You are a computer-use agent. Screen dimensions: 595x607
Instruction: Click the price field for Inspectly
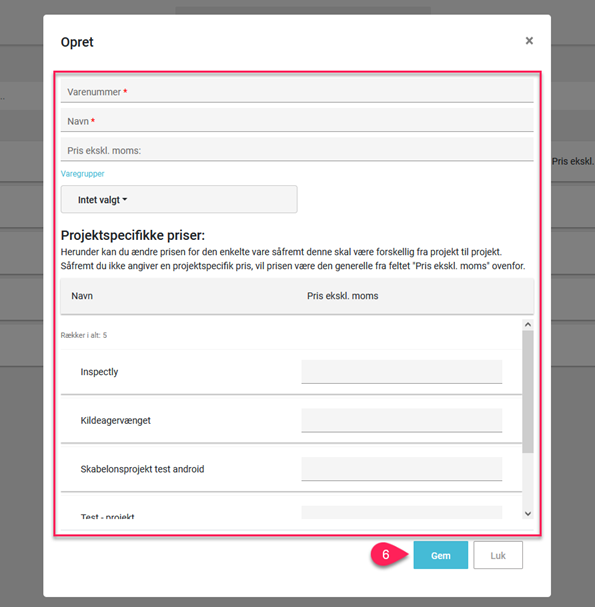click(401, 372)
